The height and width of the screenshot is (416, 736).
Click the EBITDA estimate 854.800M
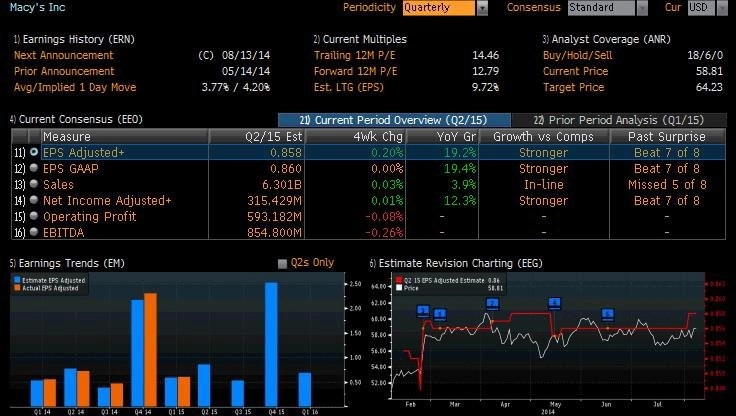(275, 232)
